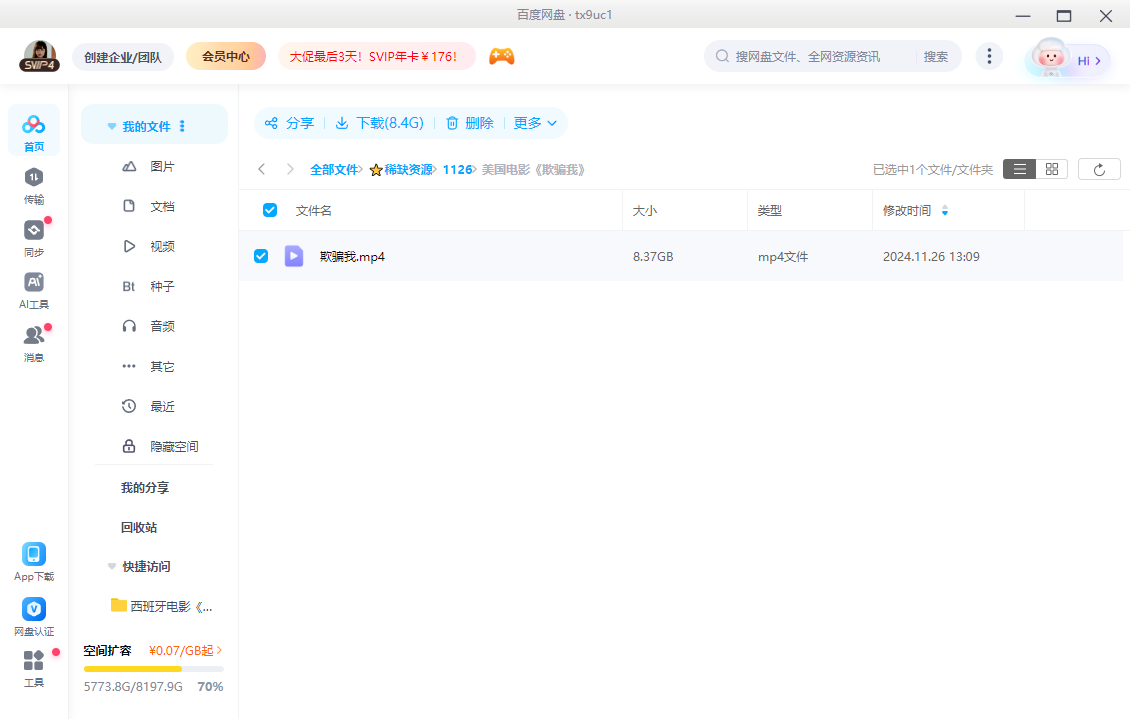Click the 文件名 column header
Image resolution: width=1130 pixels, height=719 pixels.
[313, 210]
